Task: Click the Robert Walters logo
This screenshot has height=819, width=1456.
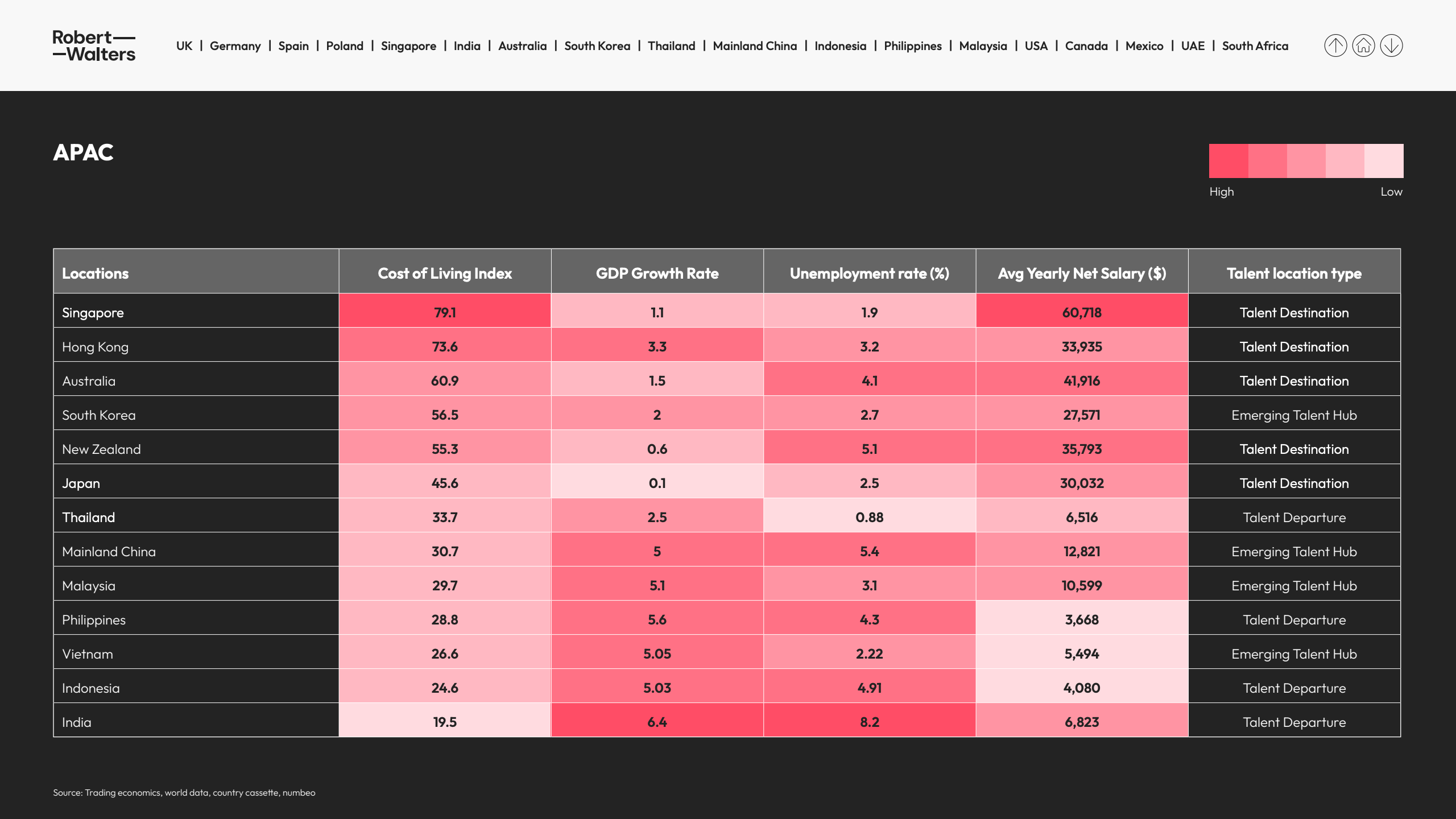Action: click(94, 45)
